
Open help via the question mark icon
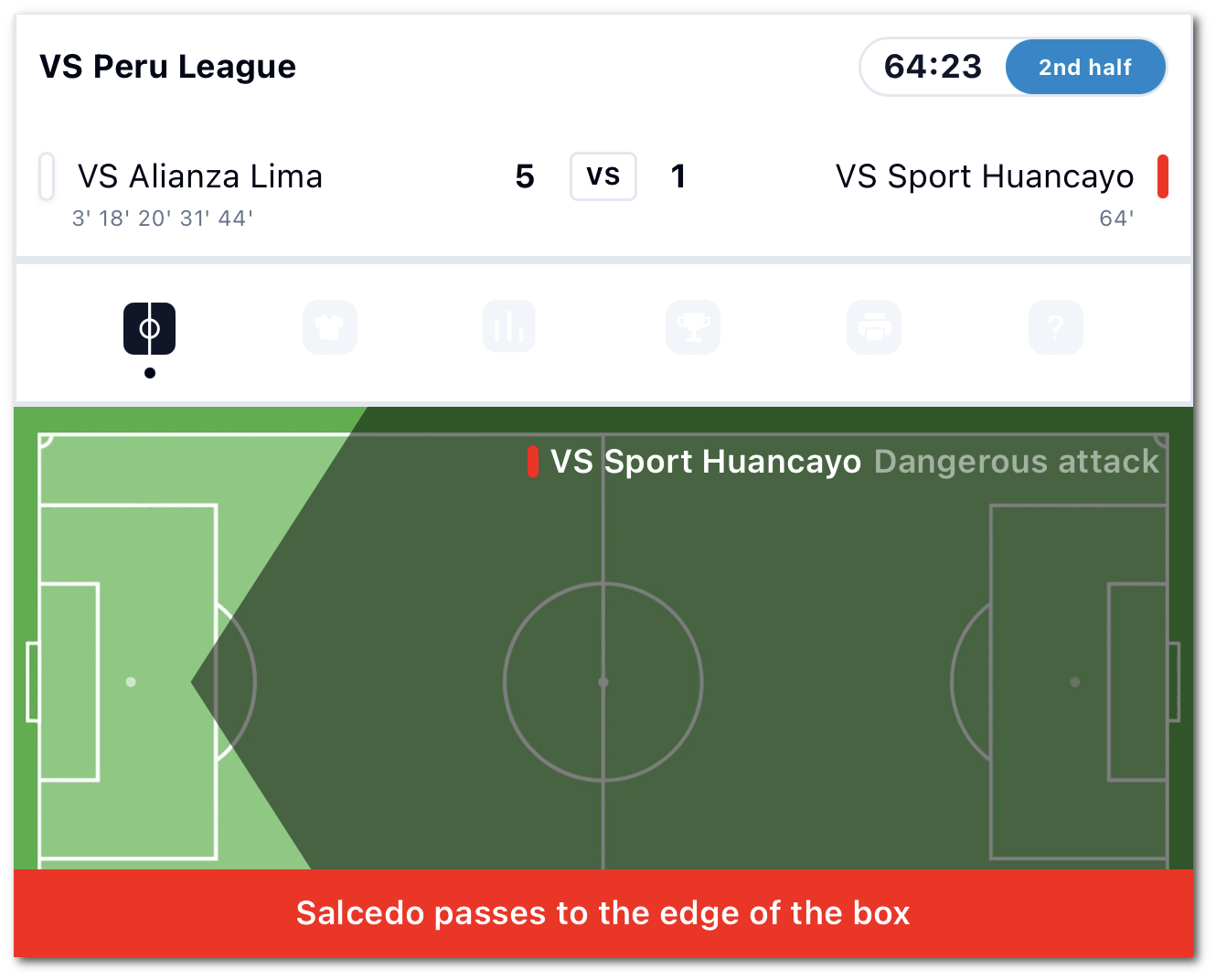(1056, 327)
